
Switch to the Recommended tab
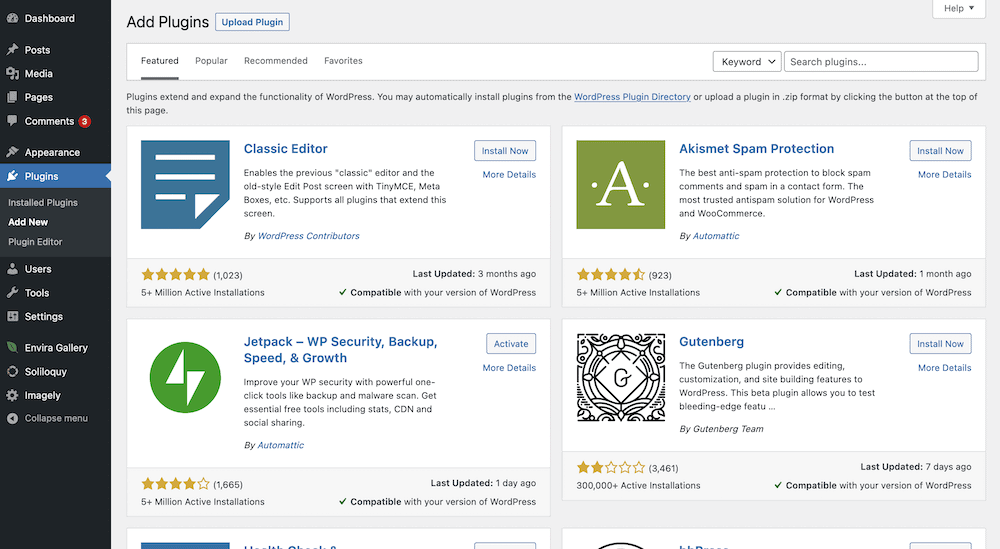click(276, 61)
